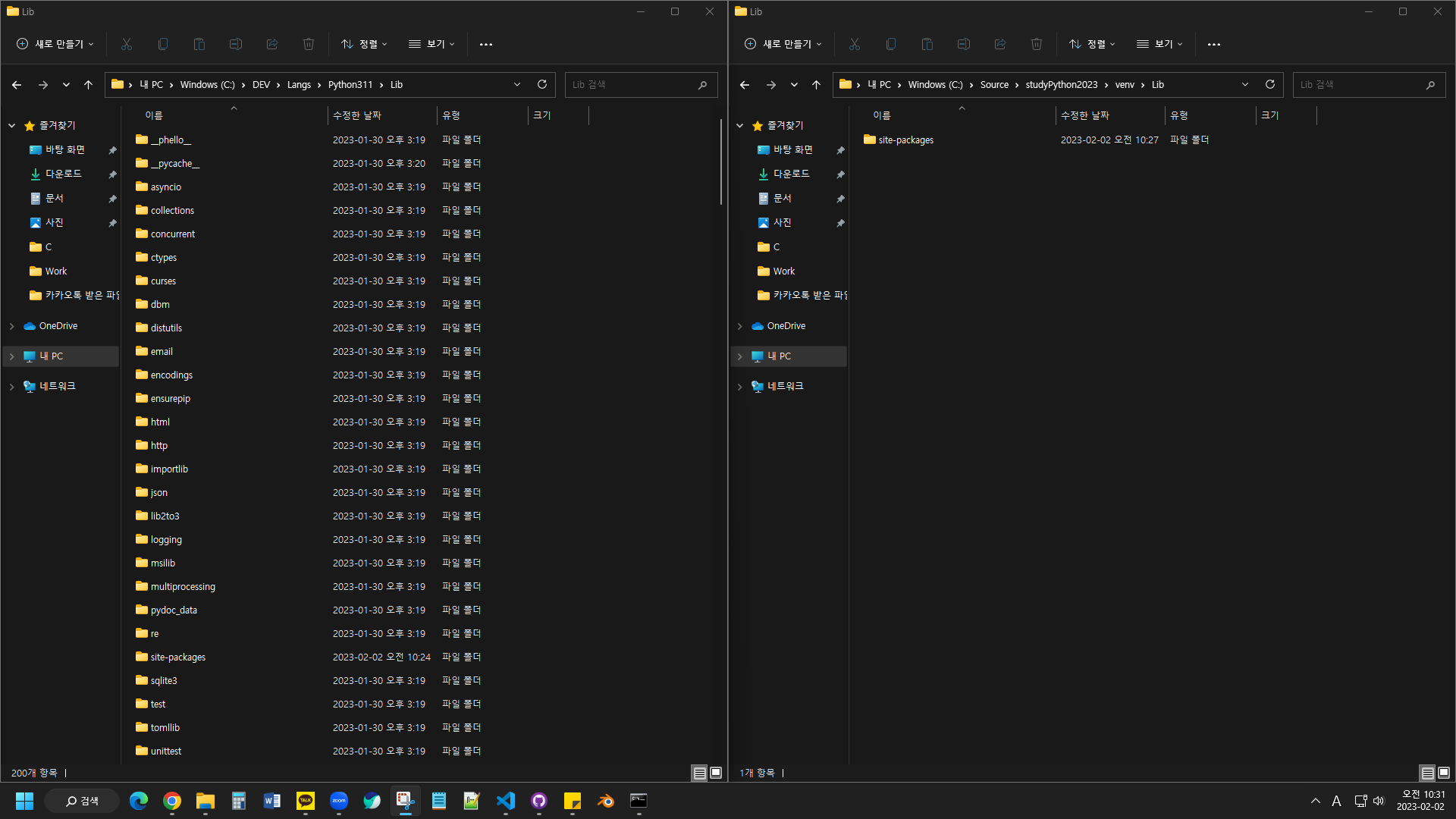
Task: Click the back arrow in left window
Action: click(17, 85)
